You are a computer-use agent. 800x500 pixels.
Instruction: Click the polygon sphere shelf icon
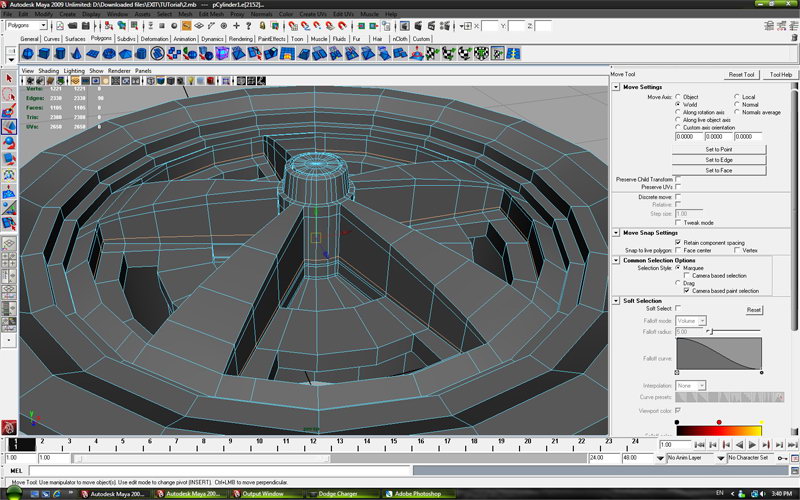pyautogui.click(x=28, y=53)
